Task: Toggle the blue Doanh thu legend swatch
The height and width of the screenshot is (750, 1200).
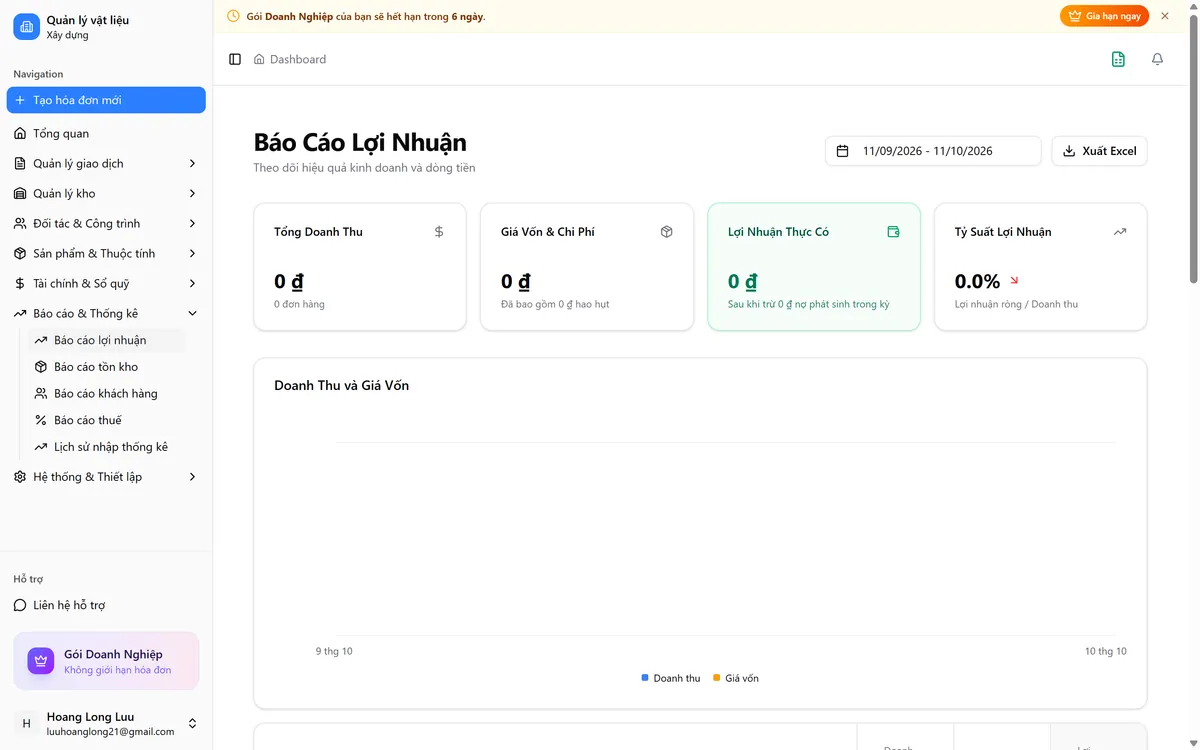Action: (x=645, y=678)
